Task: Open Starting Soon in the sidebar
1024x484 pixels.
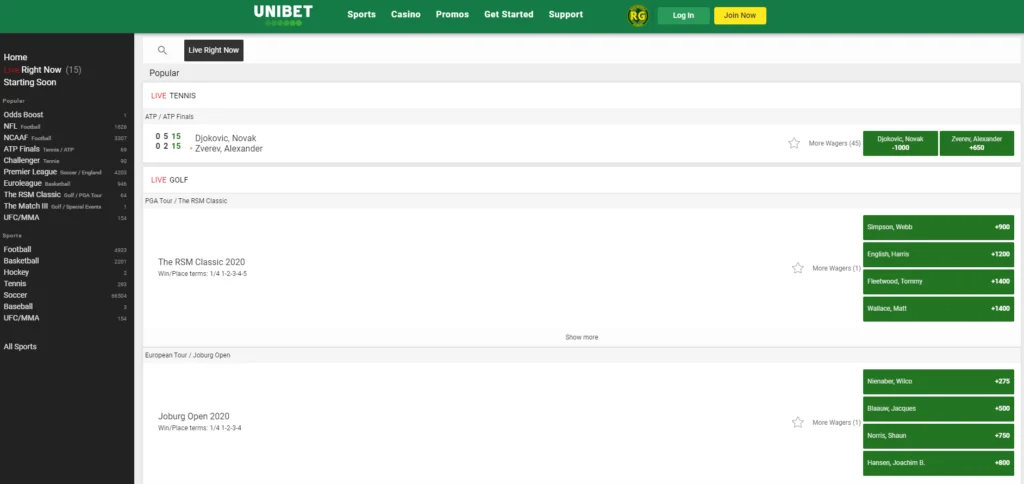Action: point(30,82)
